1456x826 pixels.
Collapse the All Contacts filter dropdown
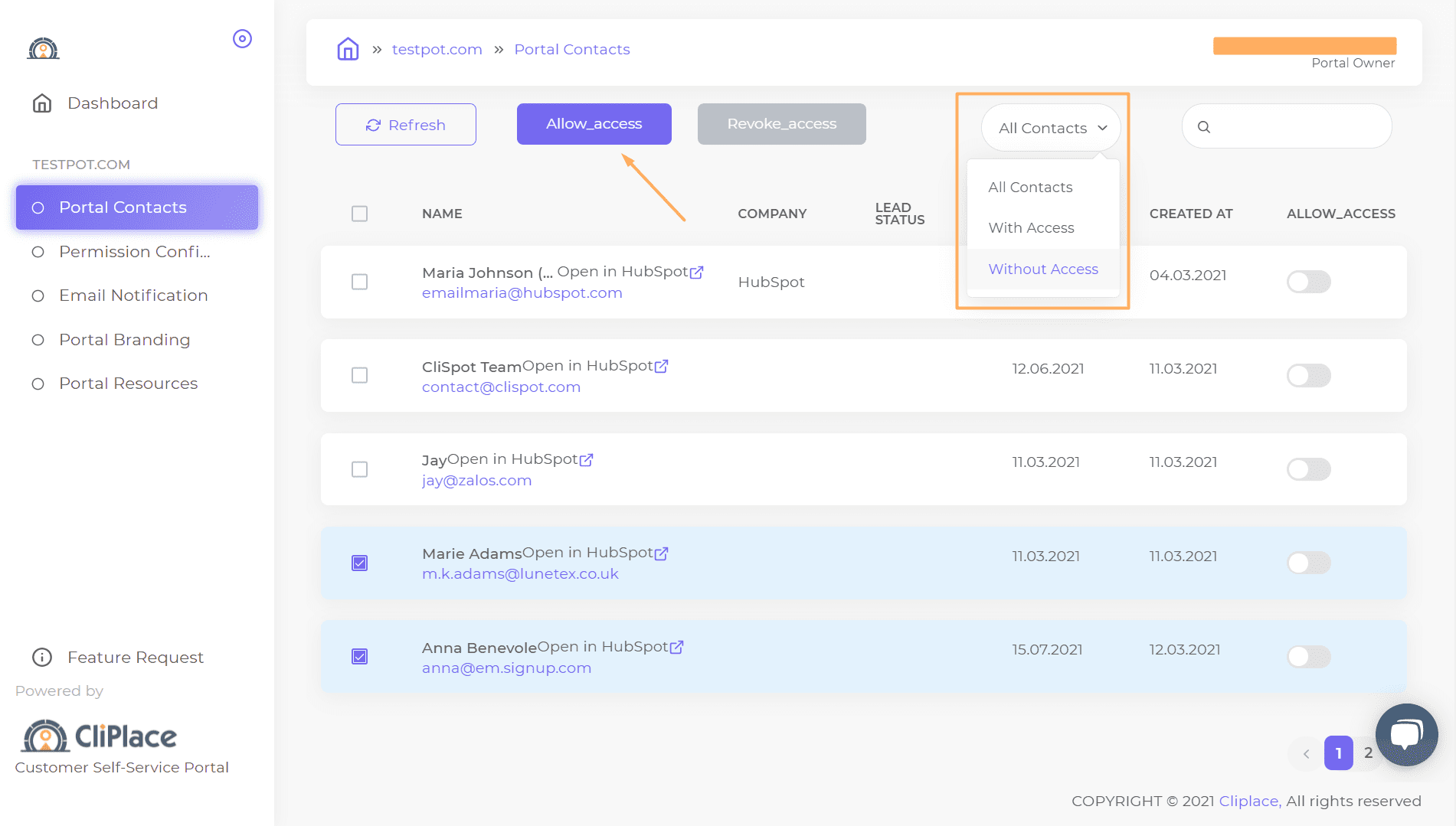click(x=1051, y=128)
